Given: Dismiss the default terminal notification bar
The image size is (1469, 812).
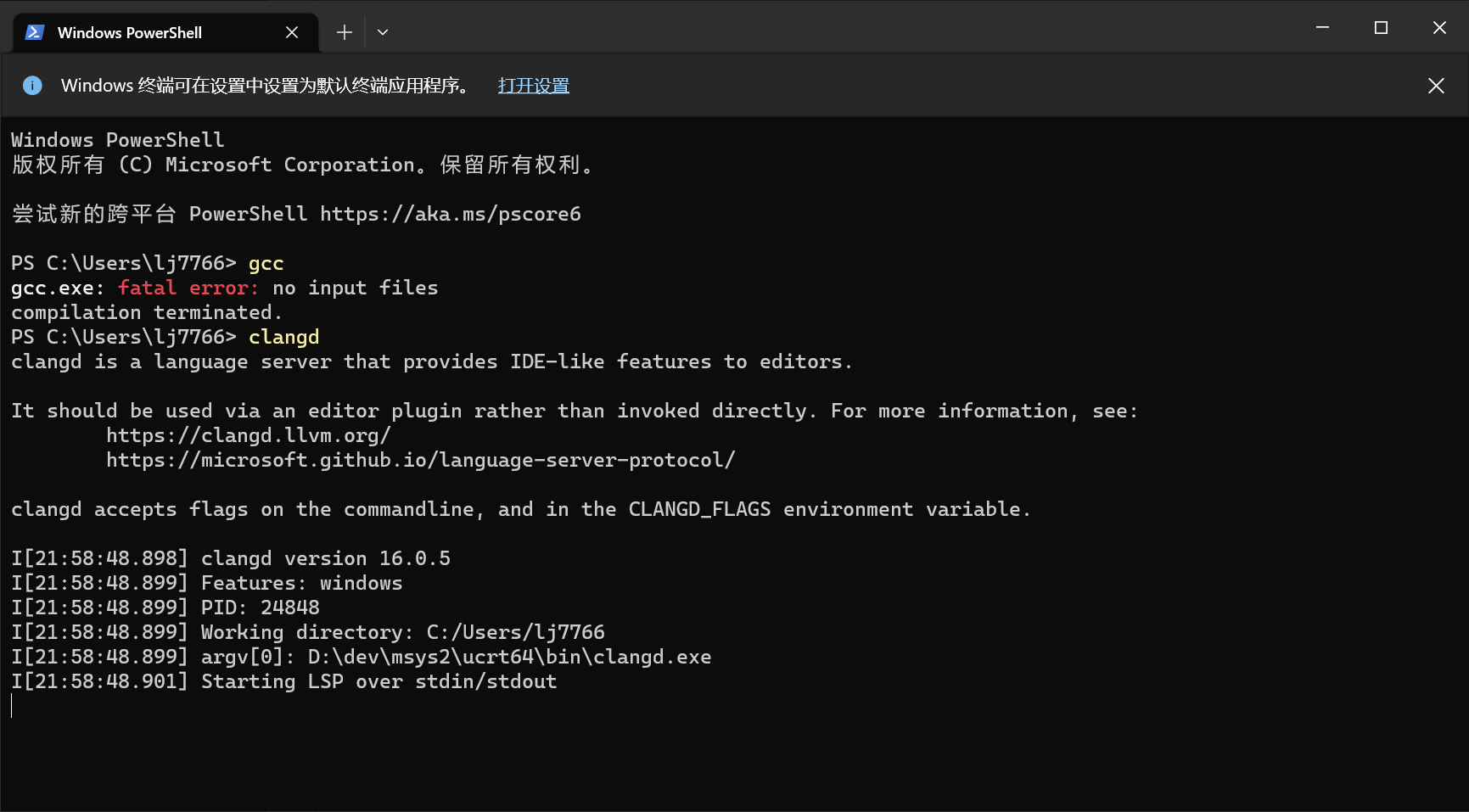Looking at the screenshot, I should (x=1436, y=86).
